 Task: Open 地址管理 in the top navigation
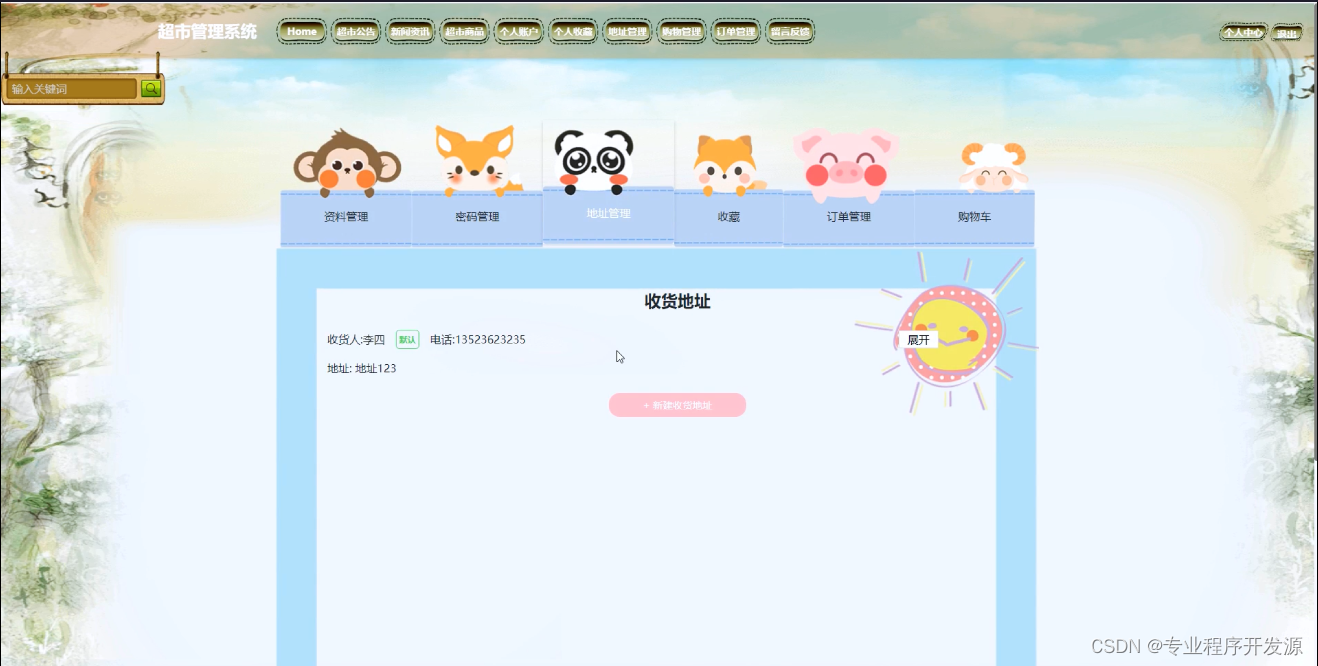(627, 32)
